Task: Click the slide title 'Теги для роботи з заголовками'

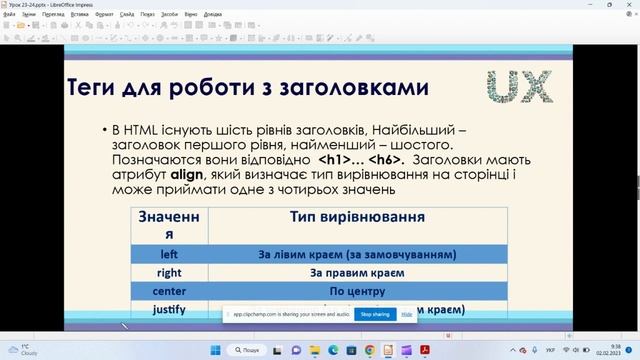Action: [248, 87]
